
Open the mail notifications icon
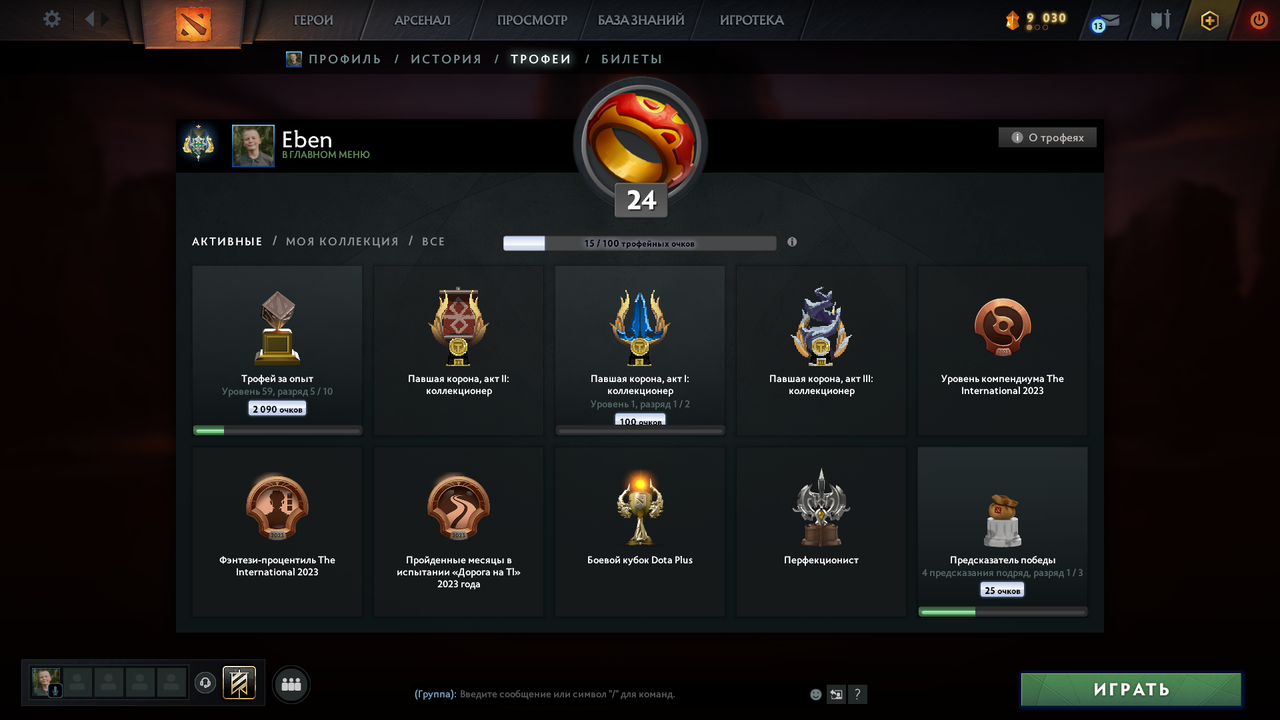click(1105, 21)
